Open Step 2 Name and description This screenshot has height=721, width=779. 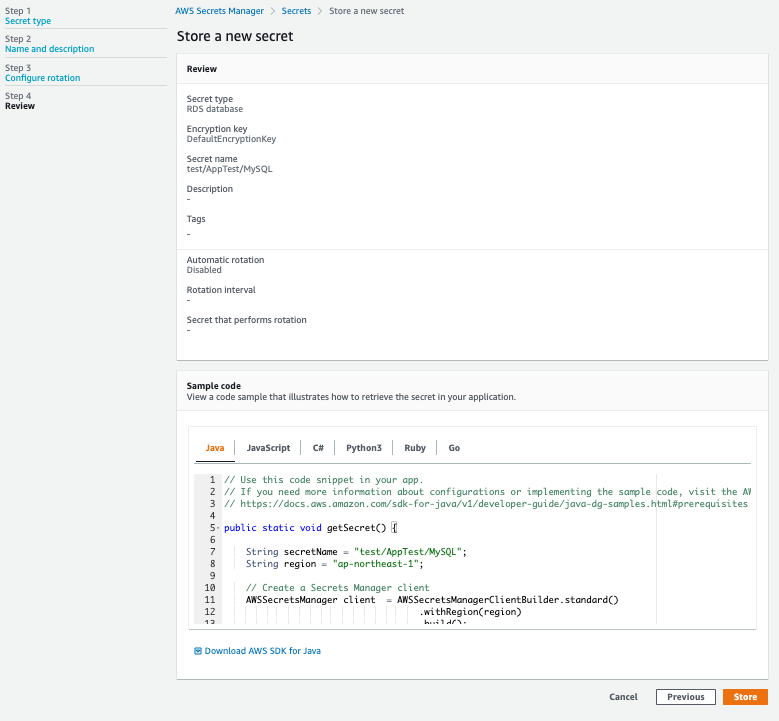[50, 49]
